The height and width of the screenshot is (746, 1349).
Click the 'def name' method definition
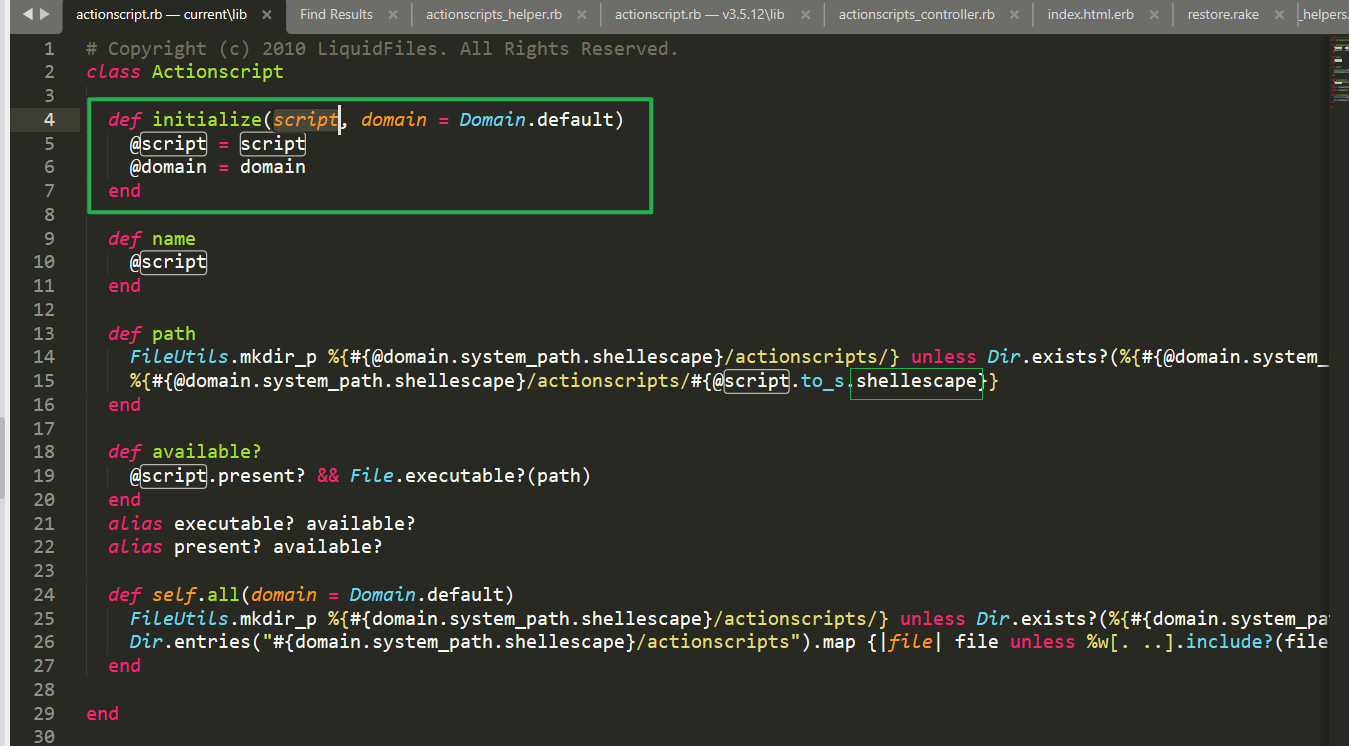(152, 239)
